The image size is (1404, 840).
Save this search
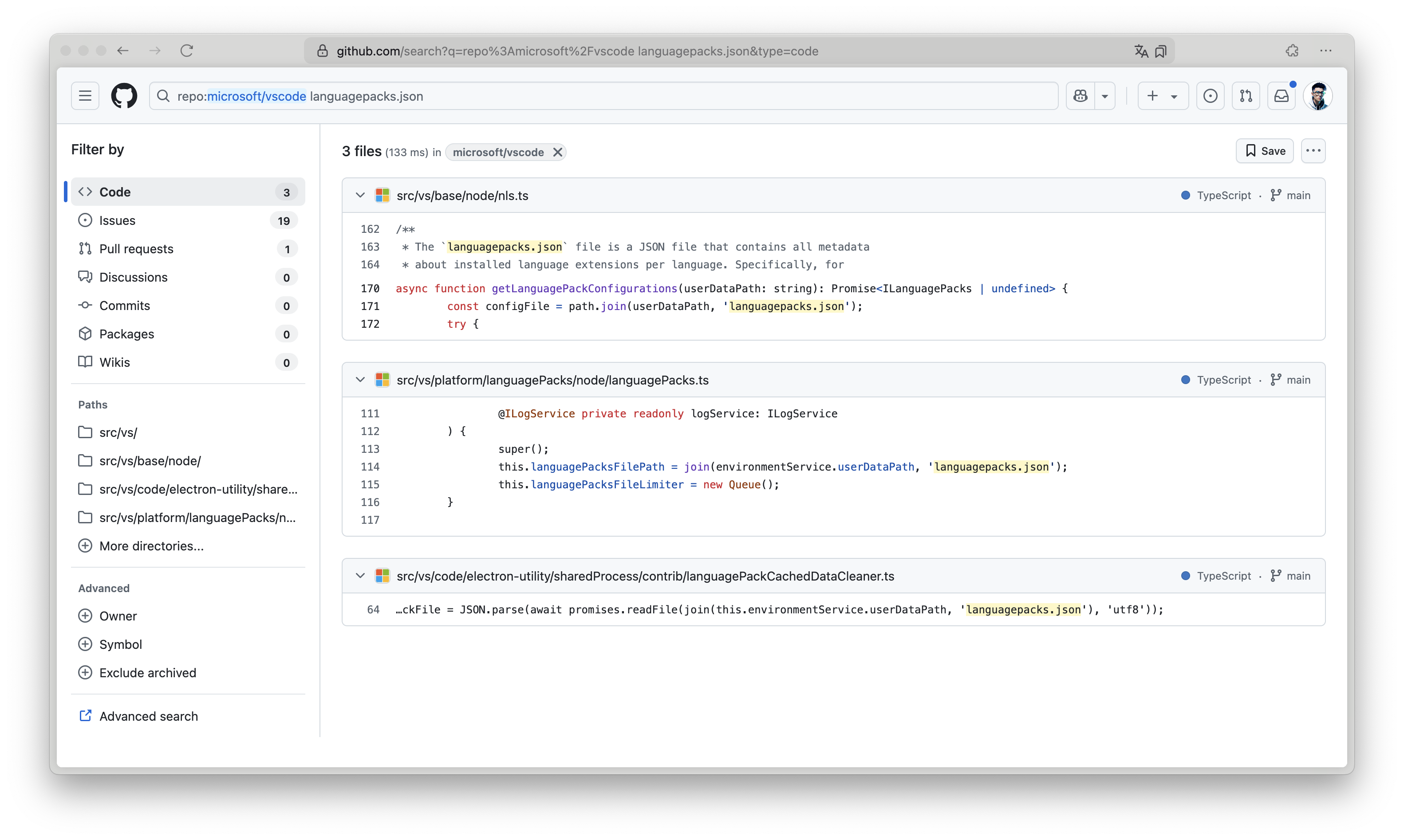1264,151
